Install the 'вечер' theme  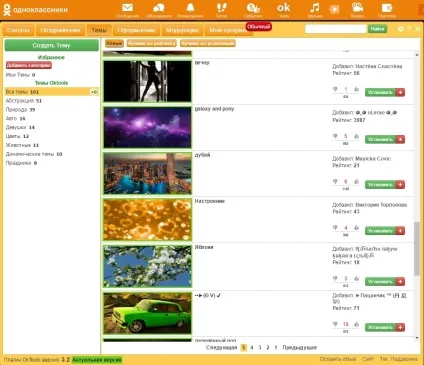coord(380,92)
